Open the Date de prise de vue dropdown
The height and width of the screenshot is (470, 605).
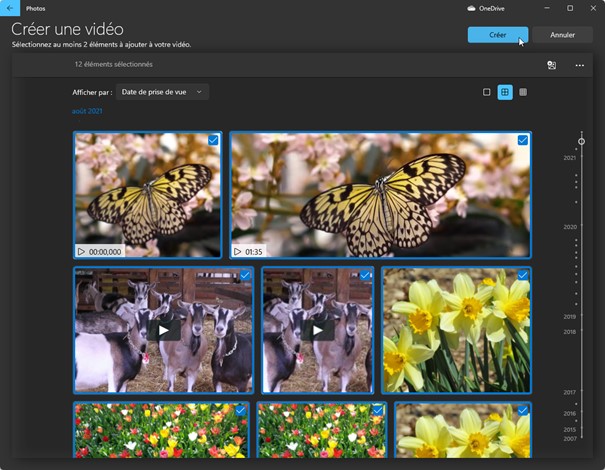click(163, 92)
